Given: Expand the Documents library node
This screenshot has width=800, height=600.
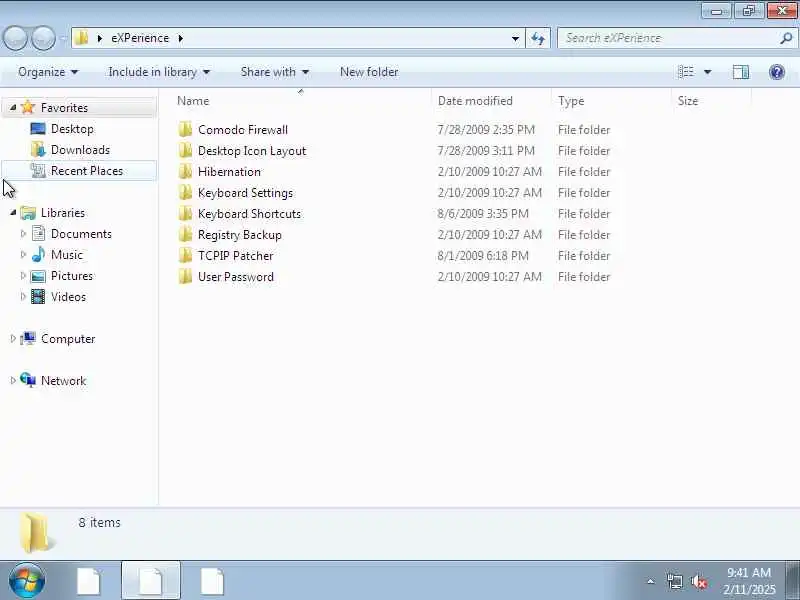Looking at the screenshot, I should pos(23,234).
